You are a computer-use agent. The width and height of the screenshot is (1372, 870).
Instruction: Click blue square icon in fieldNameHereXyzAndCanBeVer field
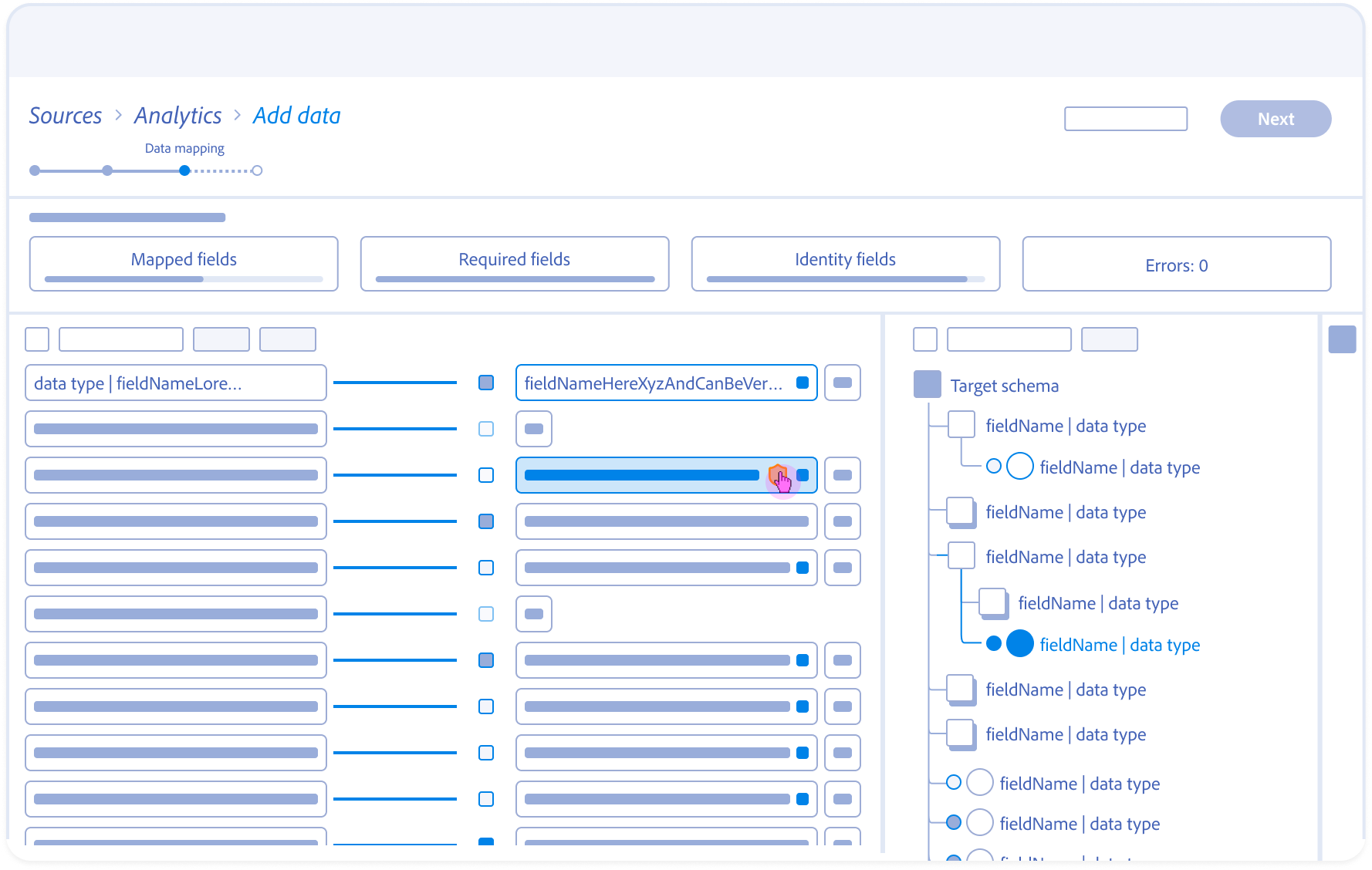pos(803,383)
